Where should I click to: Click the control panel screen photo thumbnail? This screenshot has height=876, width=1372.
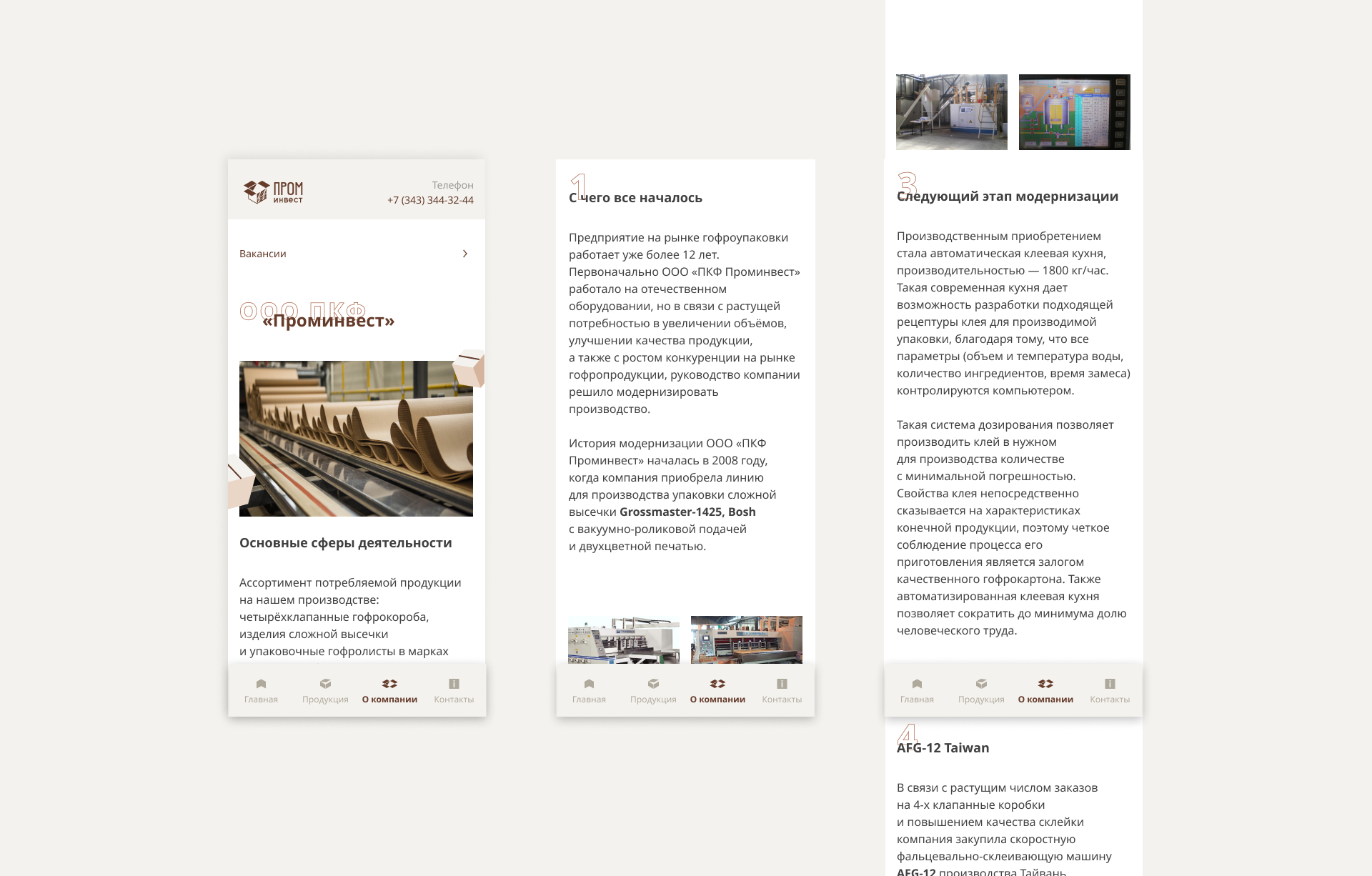(x=1074, y=111)
